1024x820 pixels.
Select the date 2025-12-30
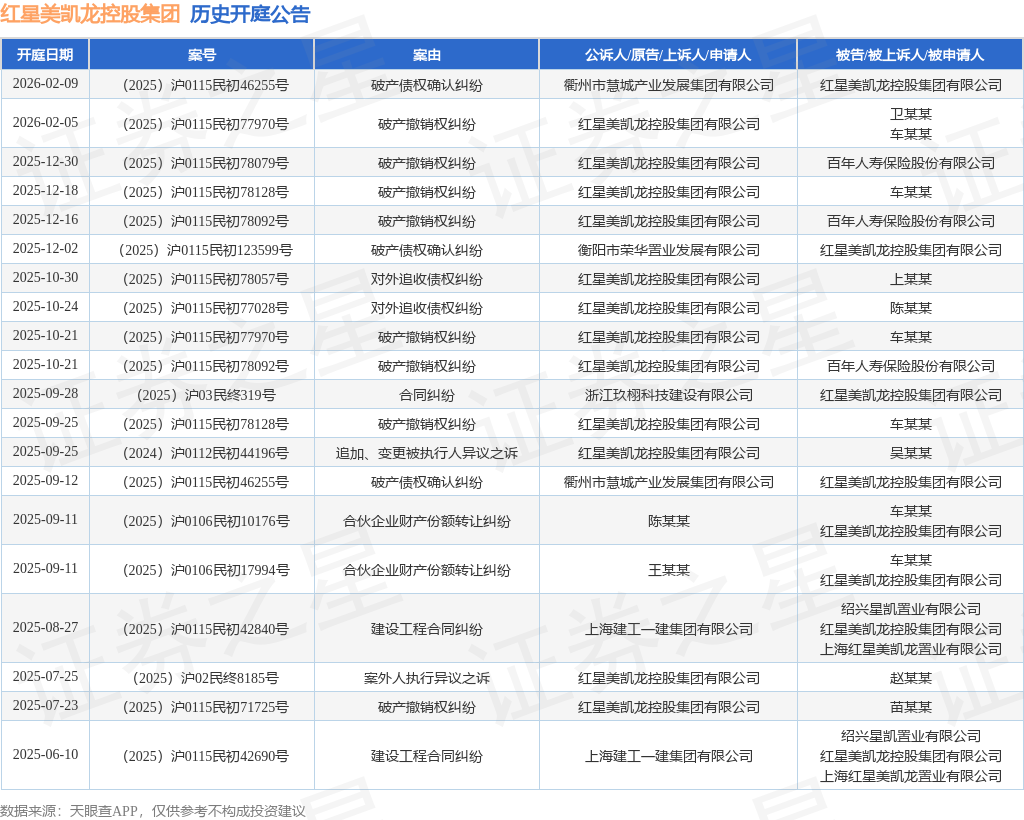45,162
